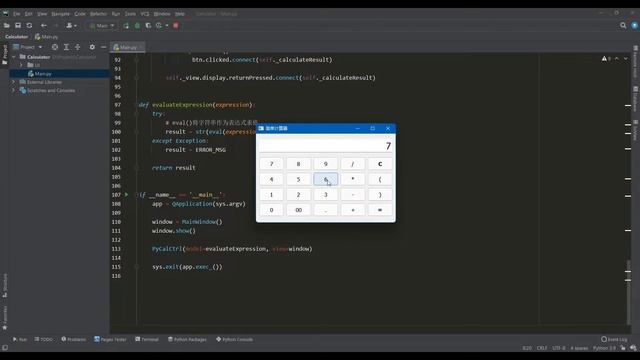The height and width of the screenshot is (360, 640).
Task: Open the Event Log
Action: pyautogui.click(x=614, y=340)
